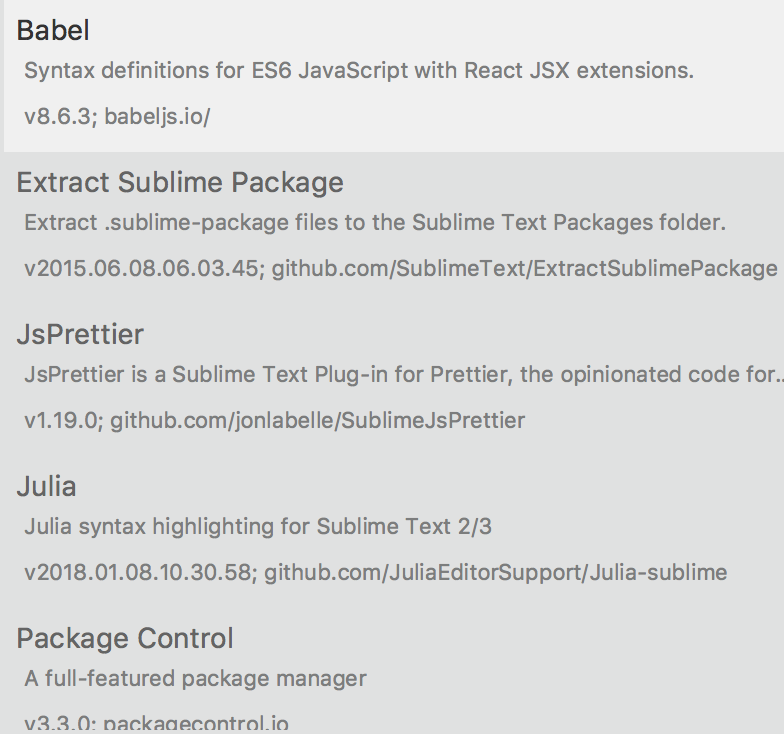Open the github.com/JuliaEditorSupport/Julia-sublime link
The height and width of the screenshot is (734, 784).
coord(495,572)
